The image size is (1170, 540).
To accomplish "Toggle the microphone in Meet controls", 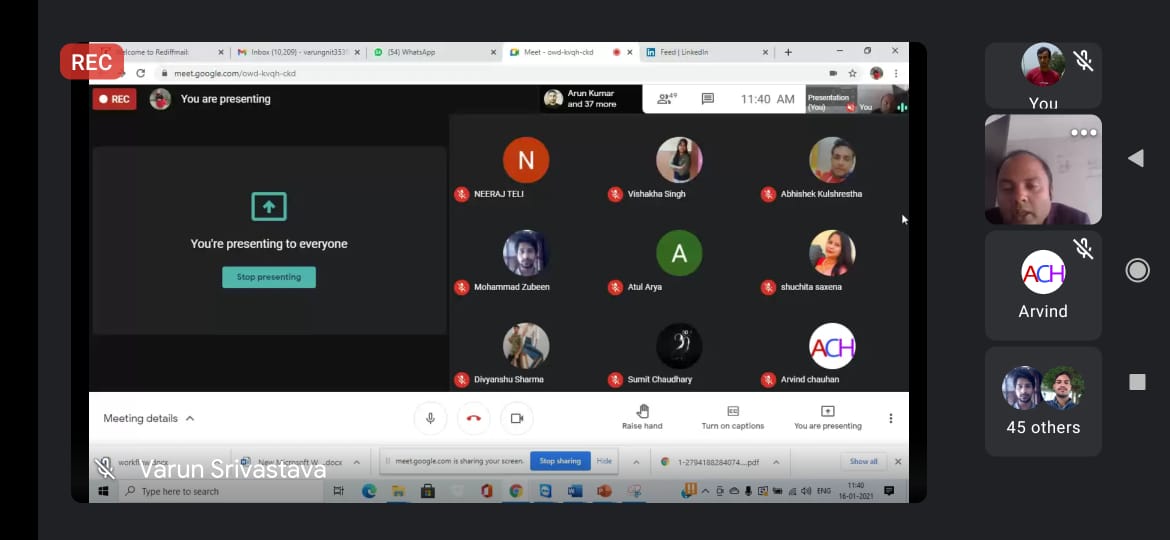I will click(x=430, y=418).
